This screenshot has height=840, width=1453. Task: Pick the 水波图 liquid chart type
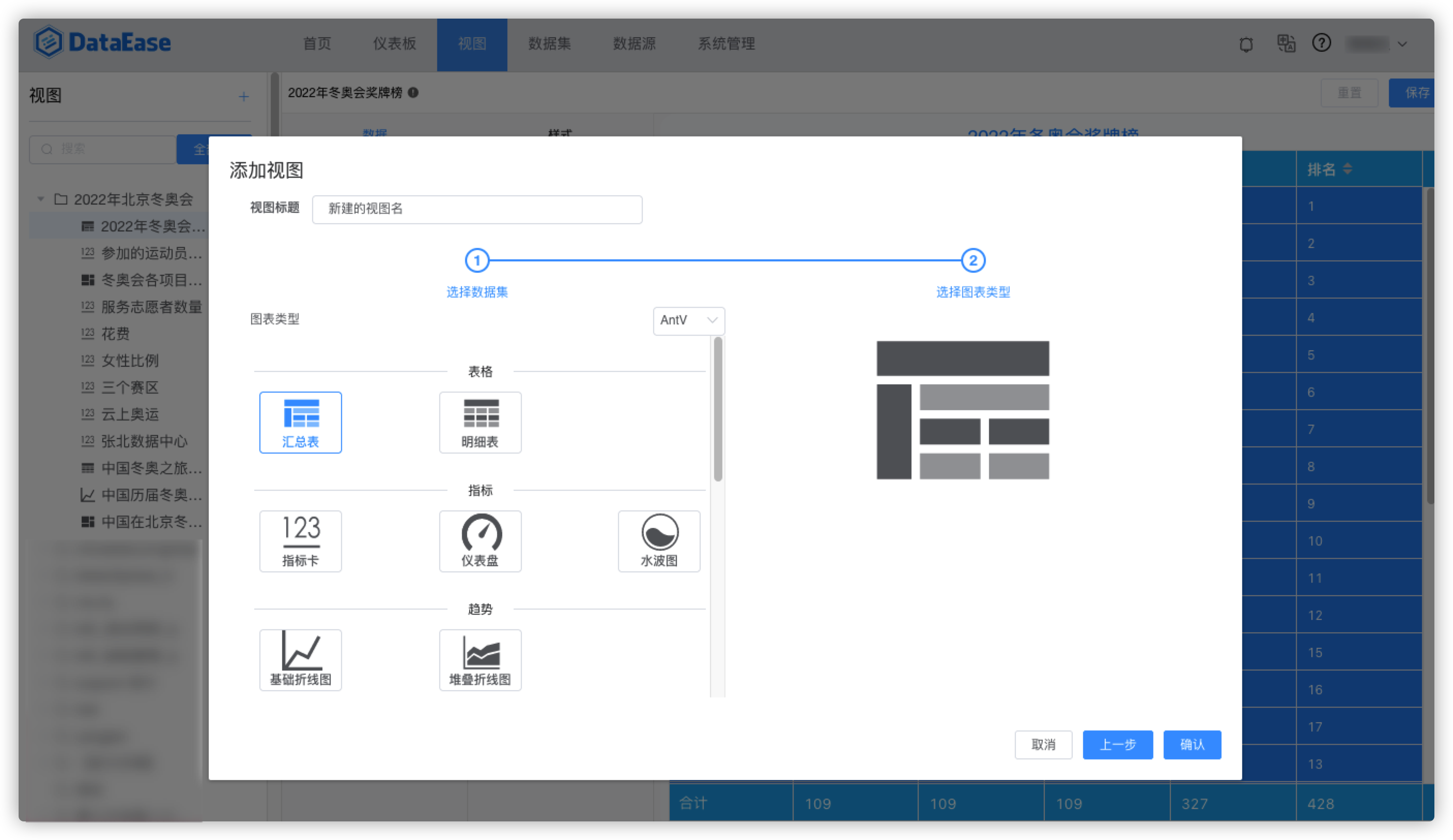(x=659, y=541)
